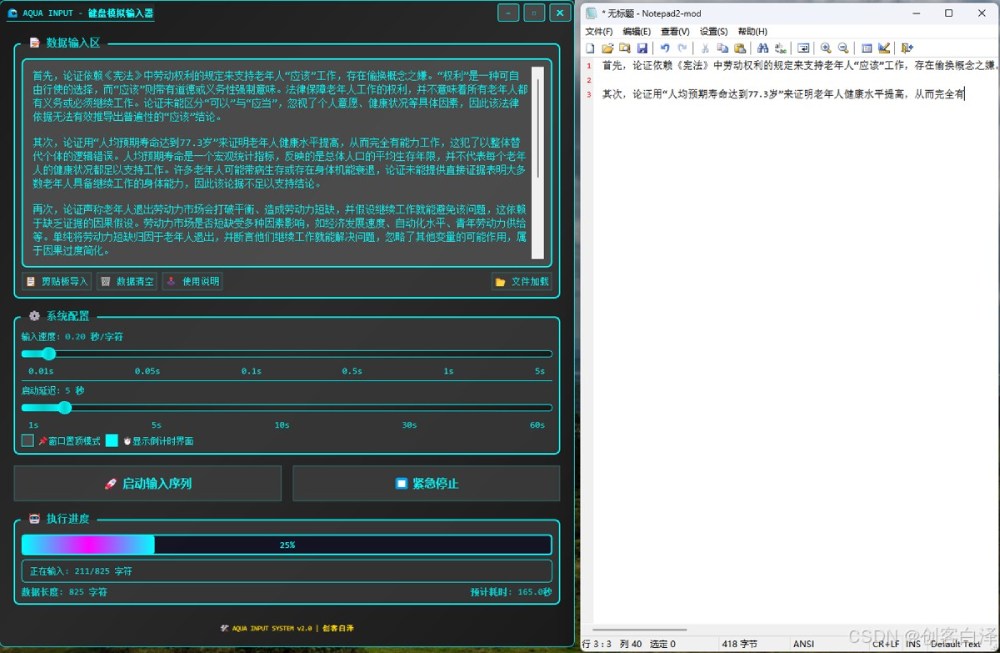Image resolution: width=1000 pixels, height=653 pixels.
Task: Click 紧急停止 emergency stop button
Action: click(426, 483)
